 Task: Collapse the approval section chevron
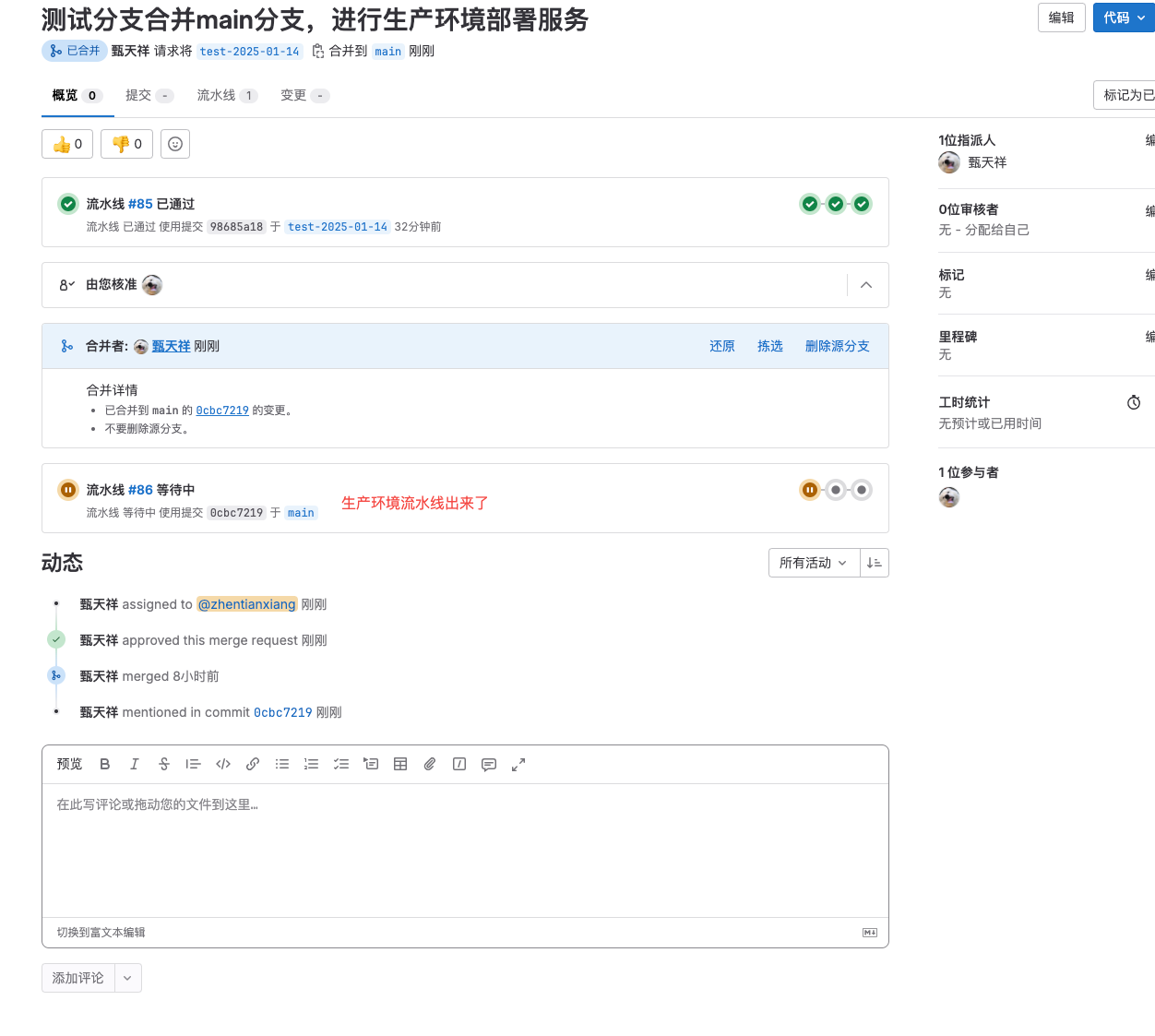866,285
